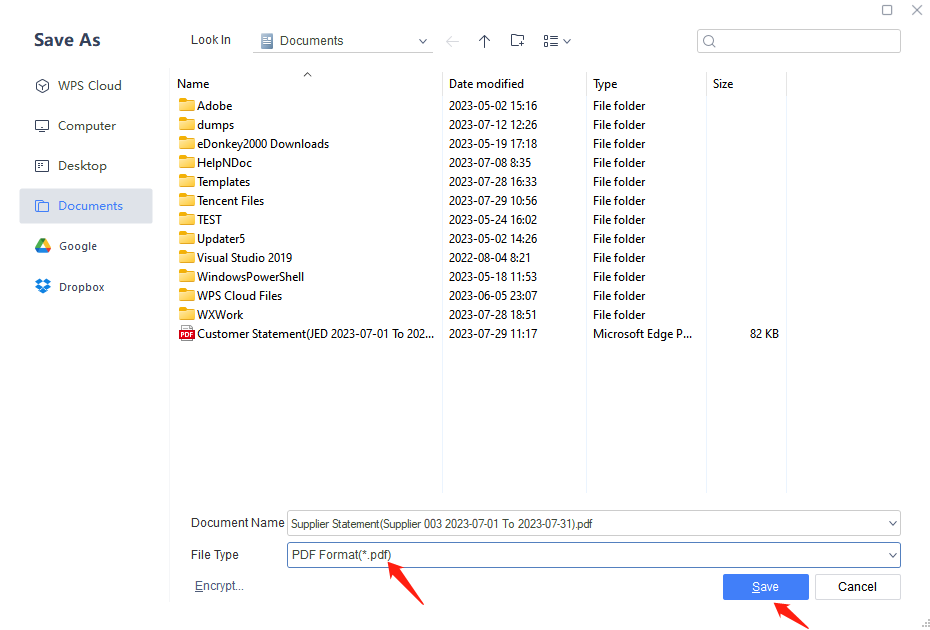
Task: Open the File Type dropdown
Action: [892, 555]
